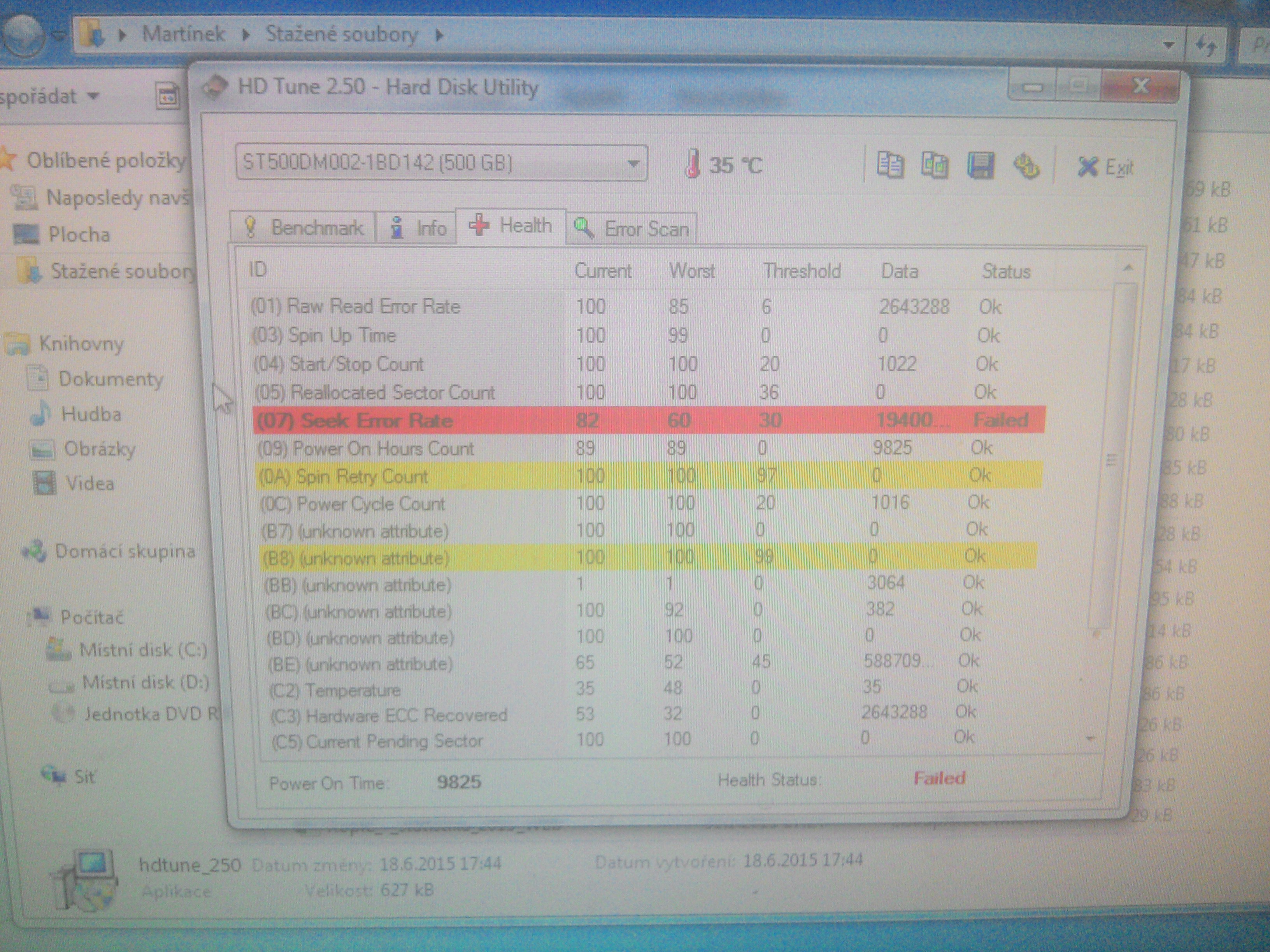Click the copy screenshot icon in HD Tune

935,165
